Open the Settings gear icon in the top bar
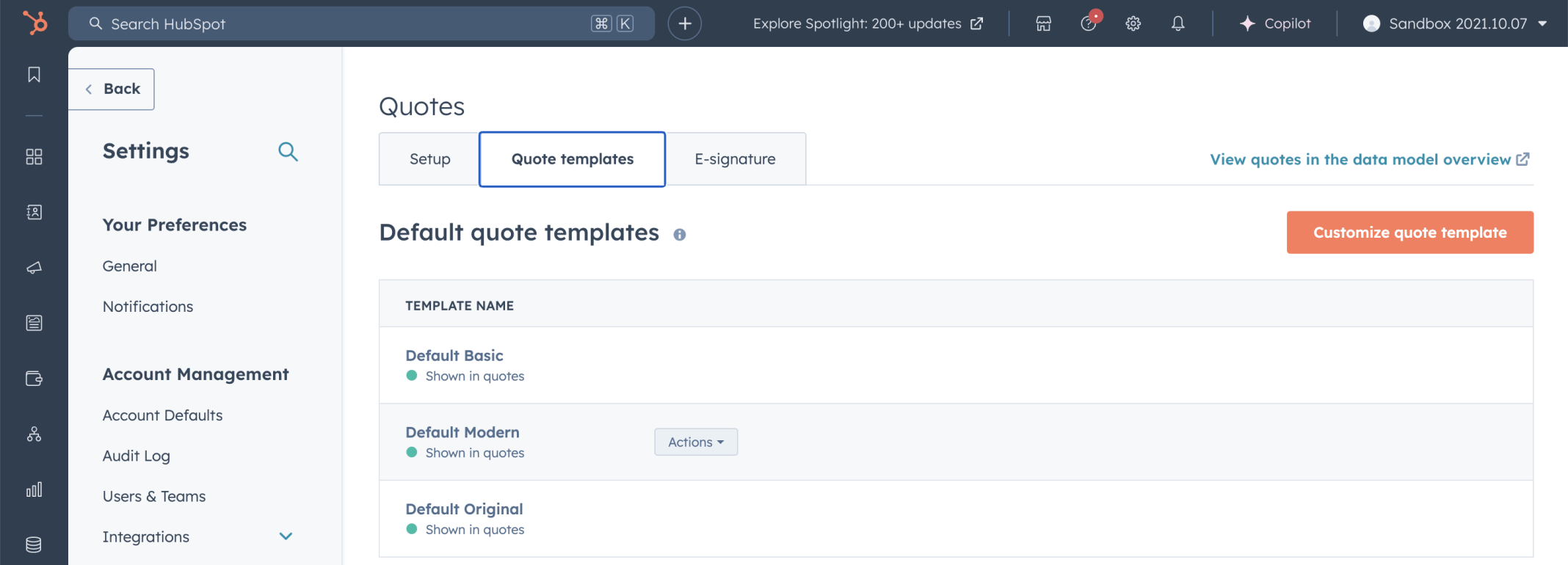 point(1133,23)
